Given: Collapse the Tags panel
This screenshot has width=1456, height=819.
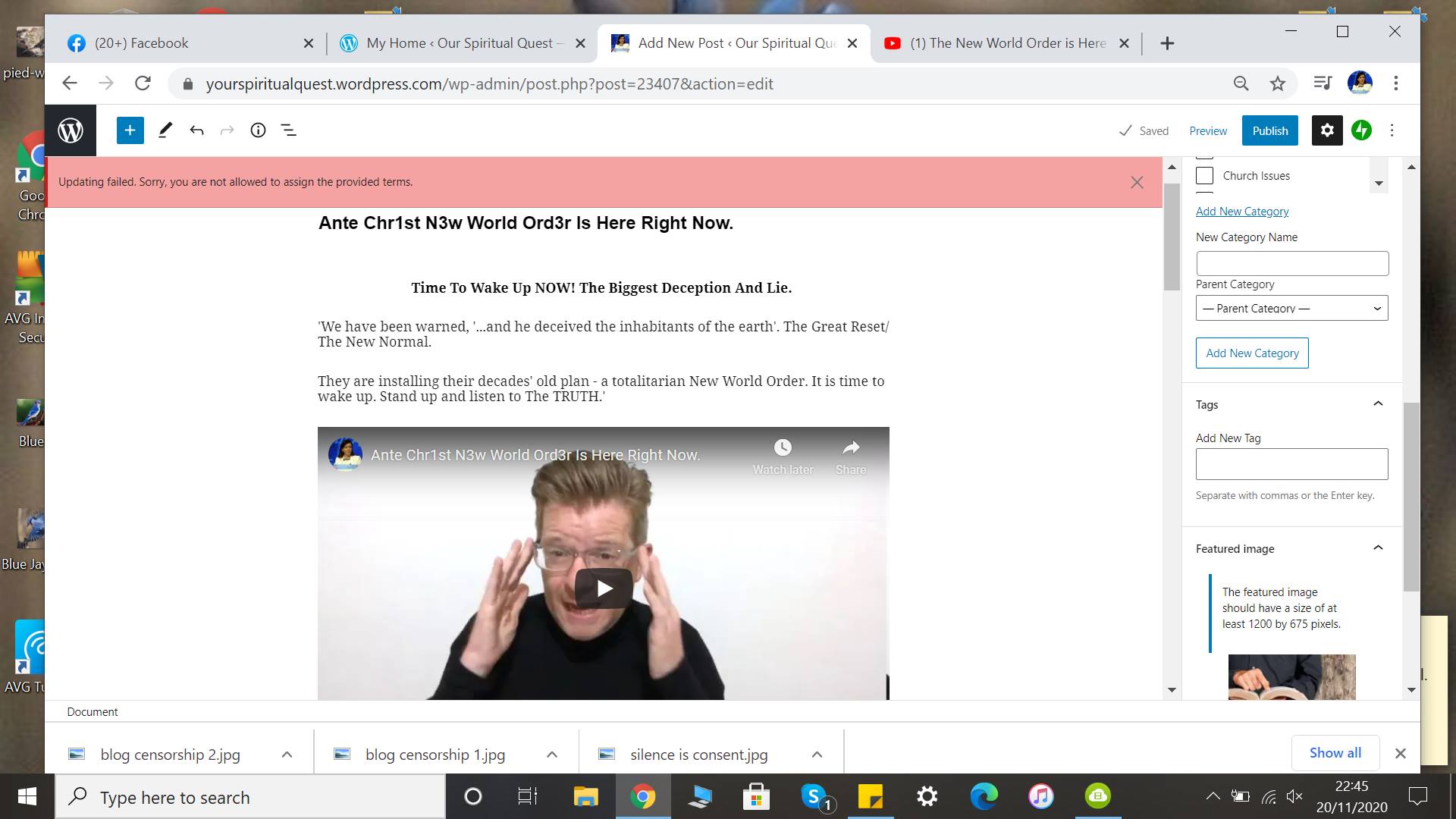Looking at the screenshot, I should click(1378, 404).
